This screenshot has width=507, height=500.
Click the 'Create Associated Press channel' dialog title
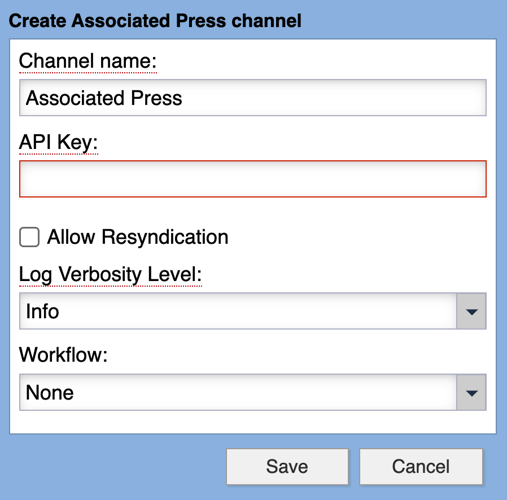[155, 21]
